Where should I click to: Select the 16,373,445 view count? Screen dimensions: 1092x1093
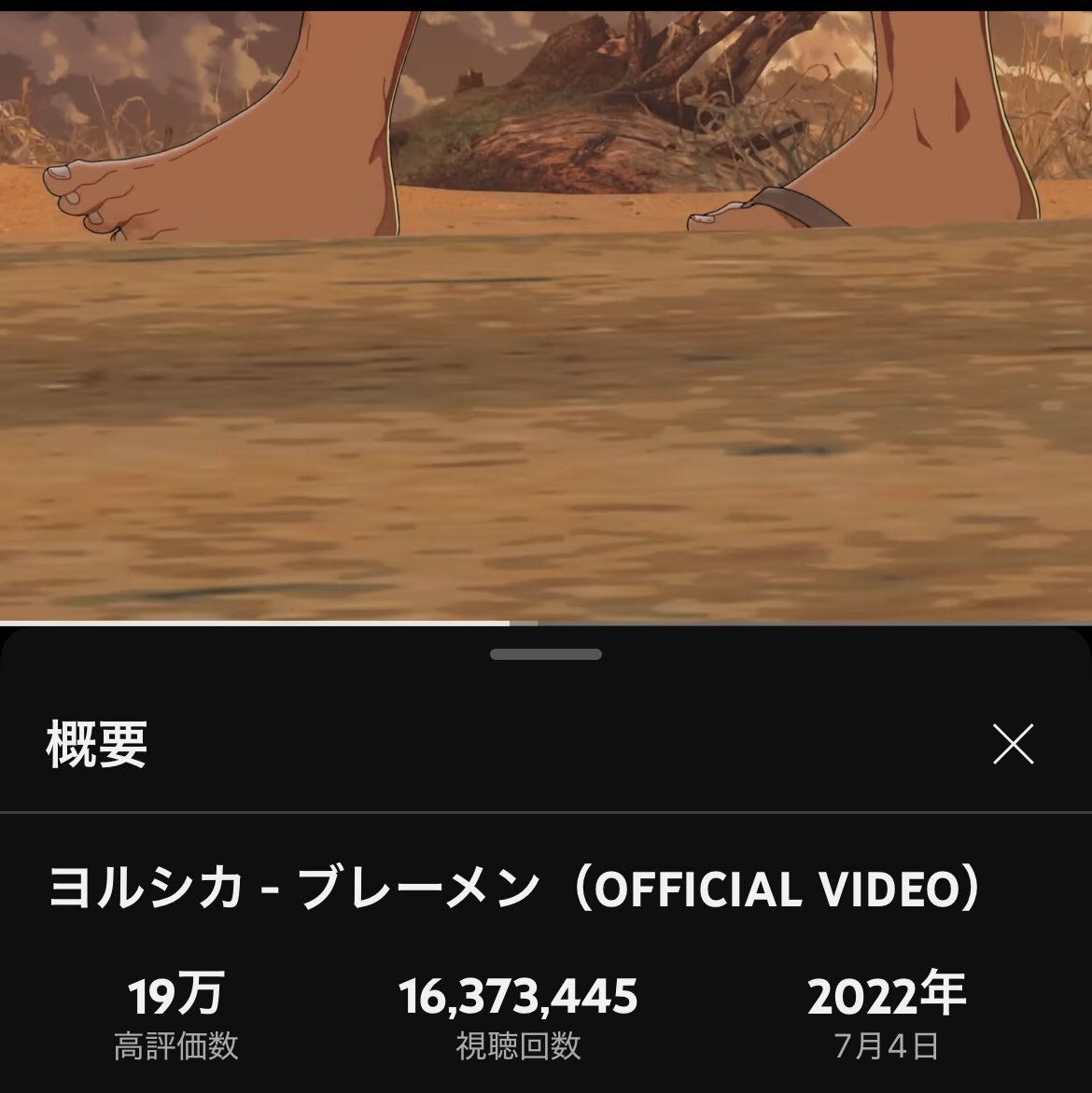click(518, 995)
